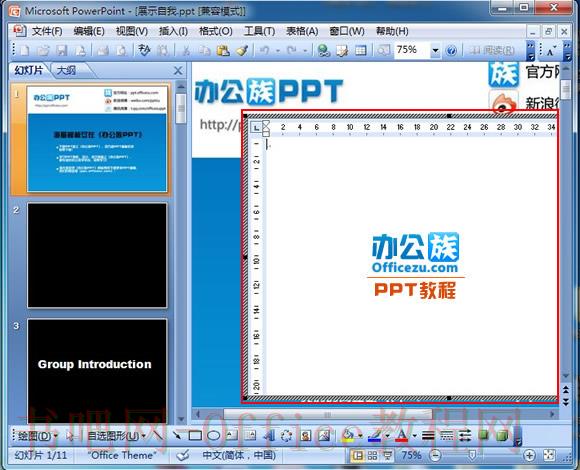Click the Format Painter brush icon

[x=242, y=50]
